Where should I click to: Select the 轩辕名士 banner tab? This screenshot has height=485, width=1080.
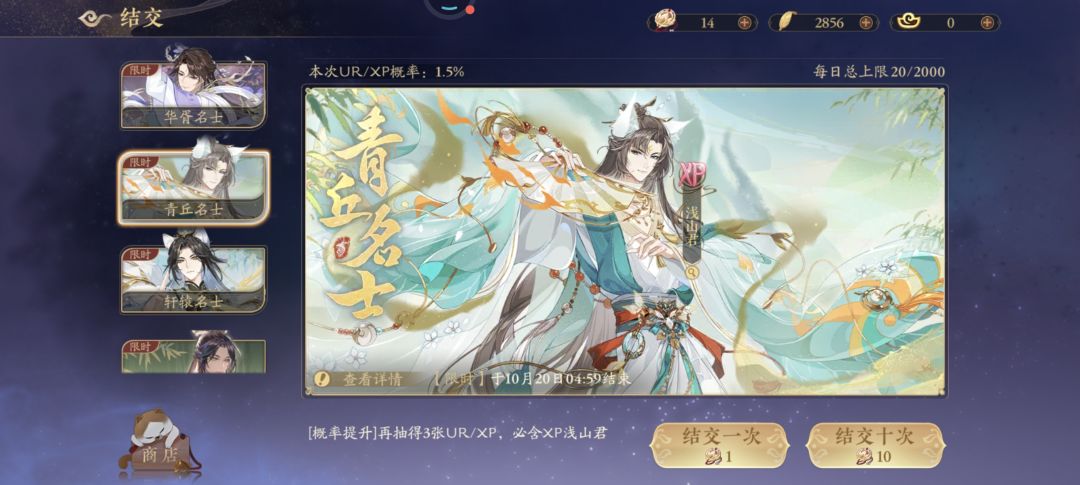pos(193,278)
